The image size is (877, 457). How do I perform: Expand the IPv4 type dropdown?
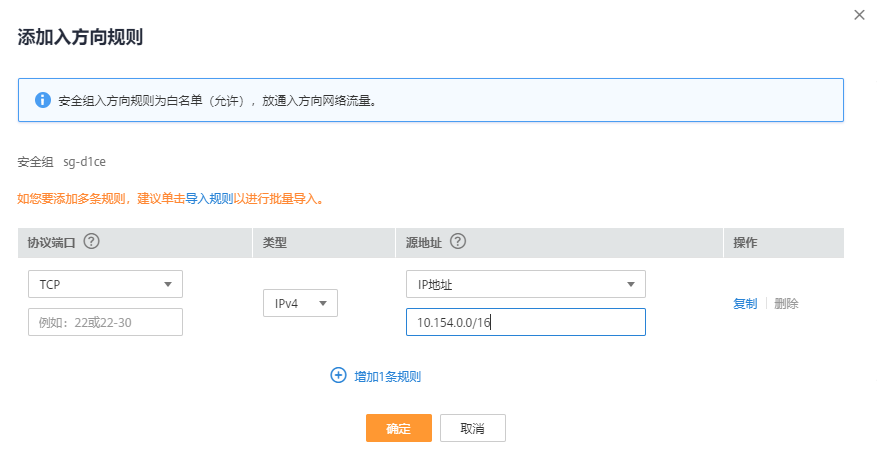[300, 303]
